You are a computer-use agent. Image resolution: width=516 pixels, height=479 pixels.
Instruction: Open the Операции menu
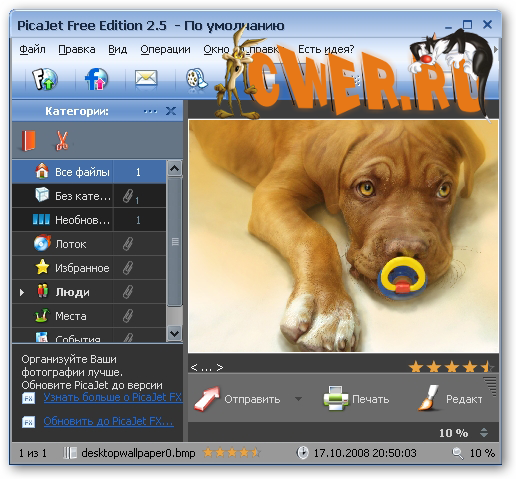point(165,50)
